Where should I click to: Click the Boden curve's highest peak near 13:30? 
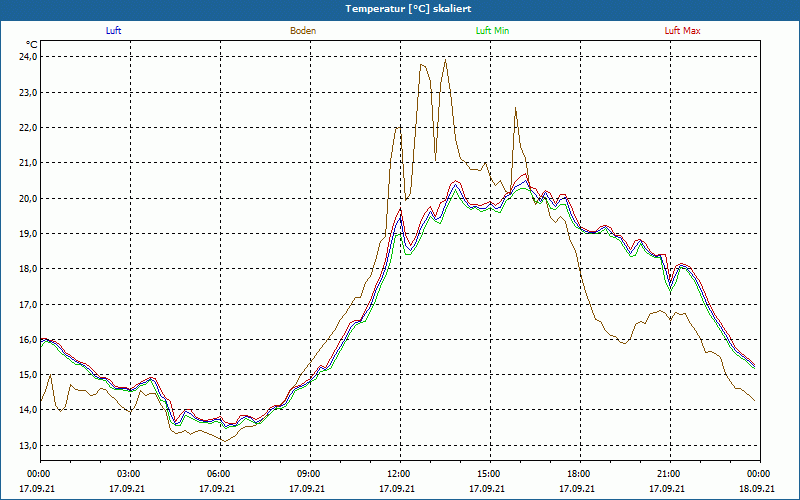(x=445, y=60)
